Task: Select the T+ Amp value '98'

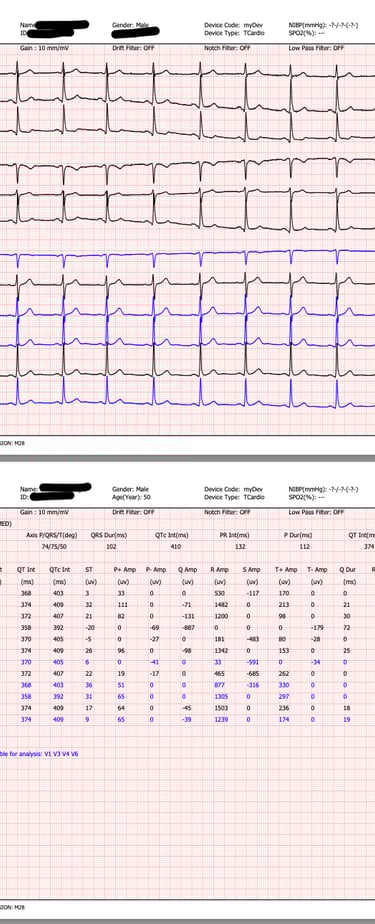Action: coord(283,615)
